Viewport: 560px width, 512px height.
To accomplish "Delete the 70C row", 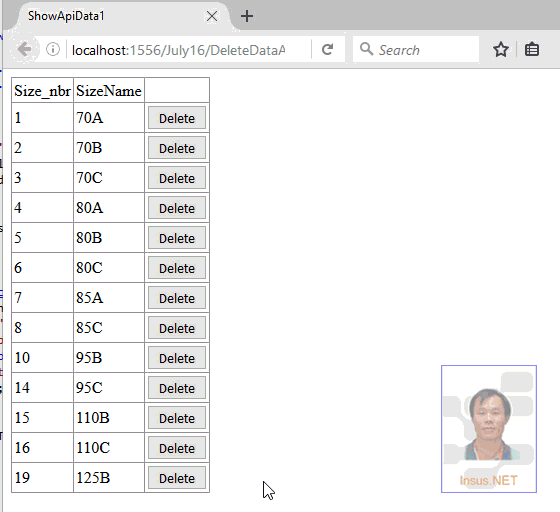I will (177, 178).
